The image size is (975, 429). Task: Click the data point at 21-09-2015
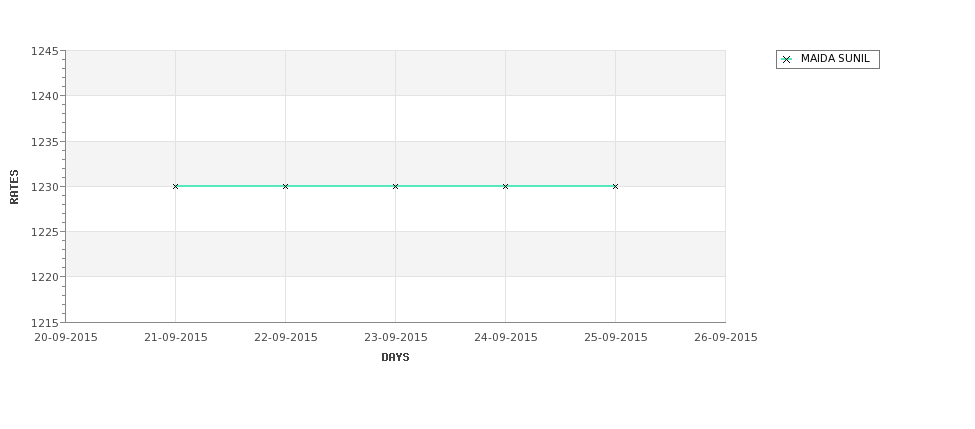point(175,187)
